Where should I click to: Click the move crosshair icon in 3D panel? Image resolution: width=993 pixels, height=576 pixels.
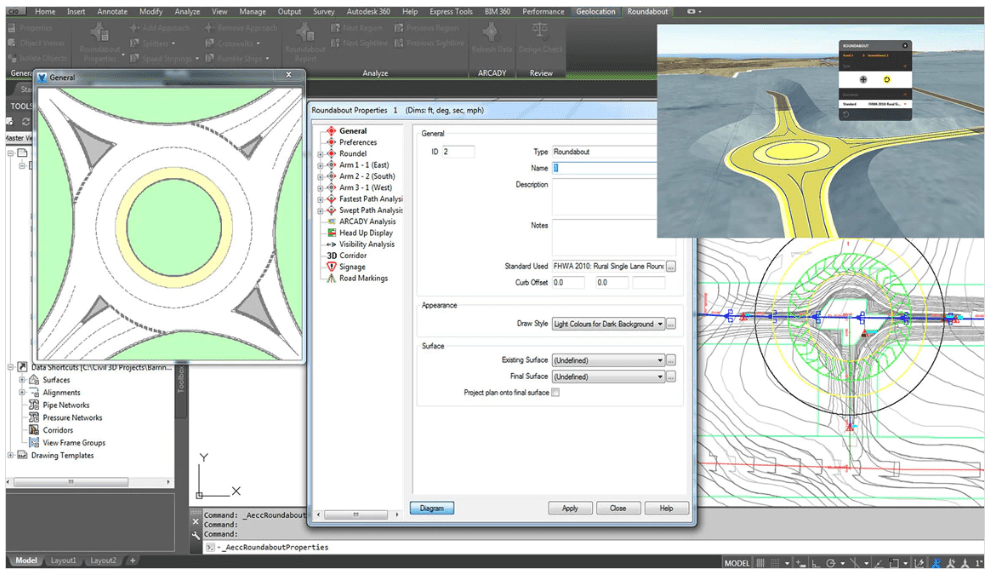[863, 80]
